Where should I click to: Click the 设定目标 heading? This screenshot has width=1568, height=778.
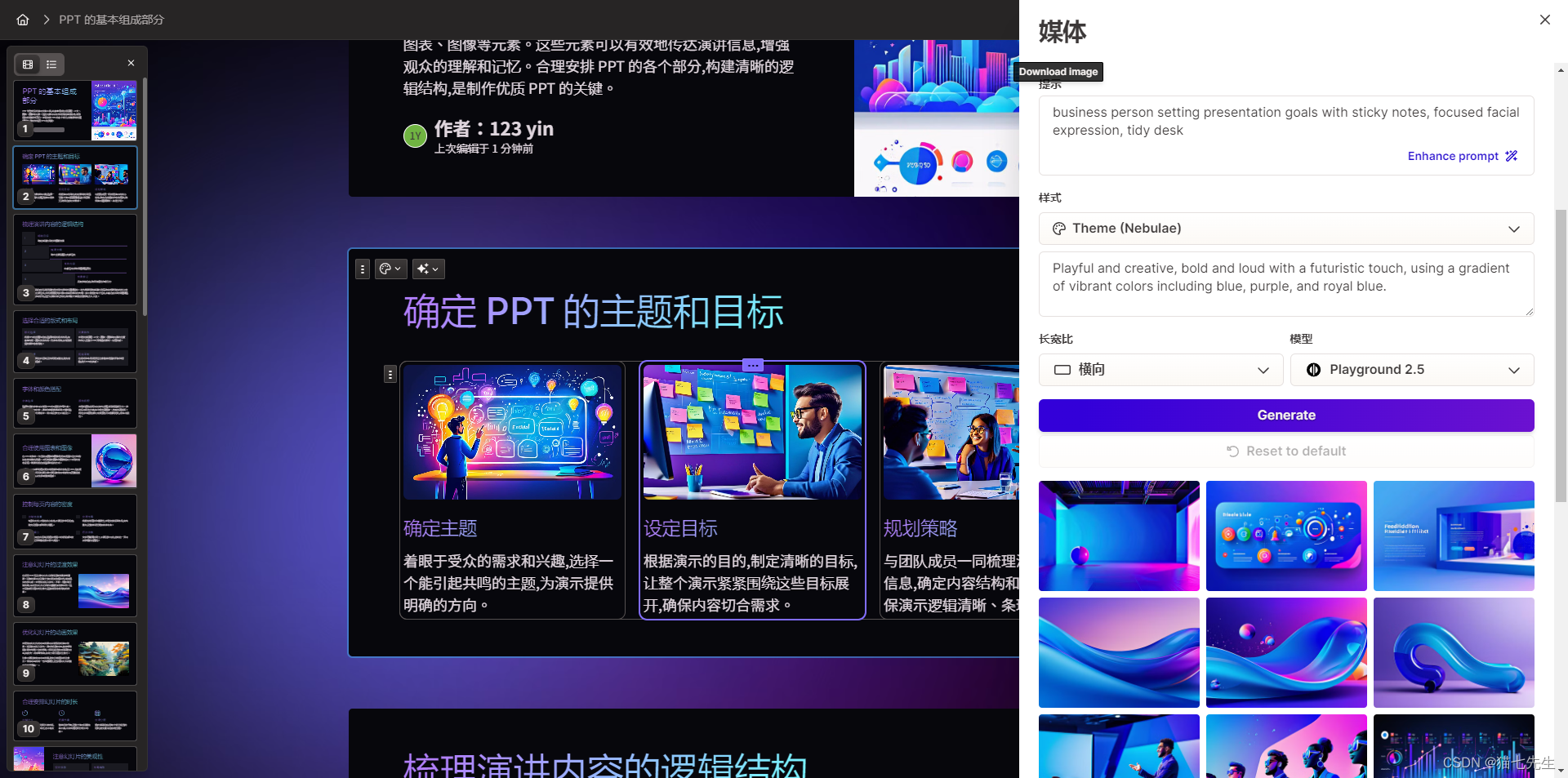680,528
